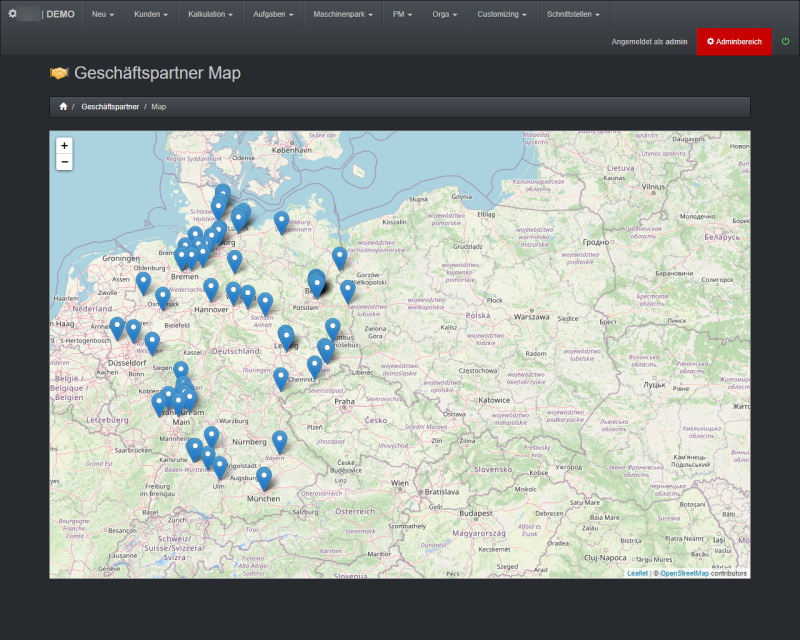Click the marker above Cottbus label
800x640 pixels.
tap(333, 329)
